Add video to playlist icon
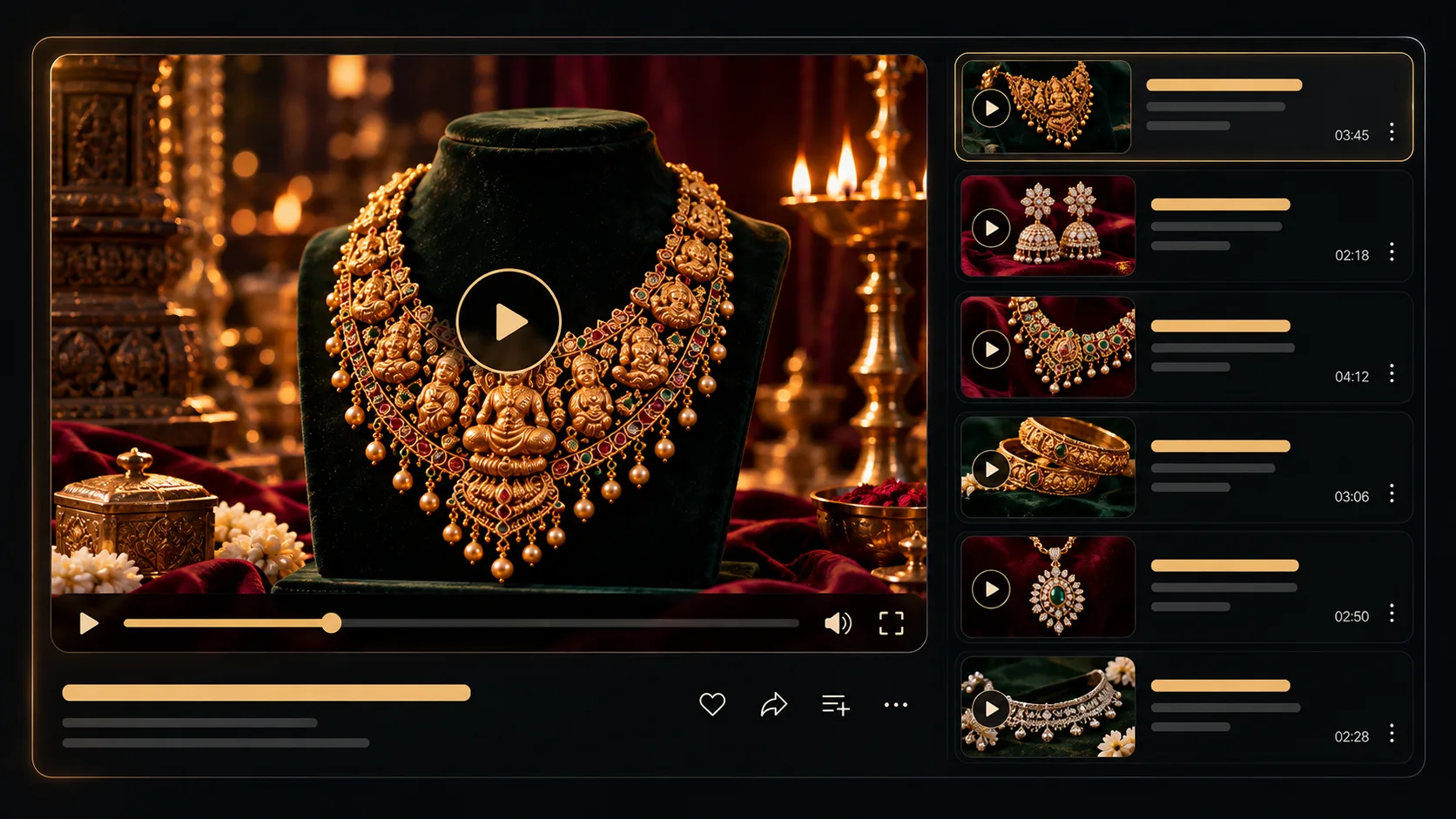 (x=835, y=705)
